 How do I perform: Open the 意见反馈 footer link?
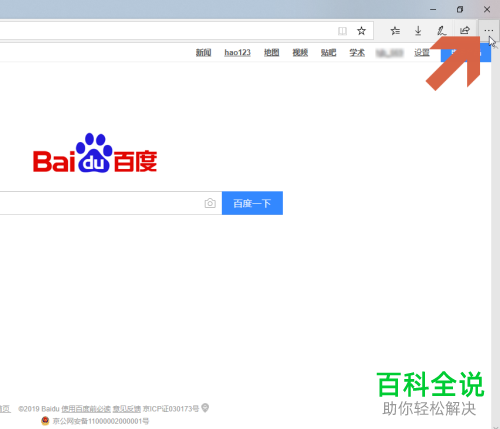(127, 409)
